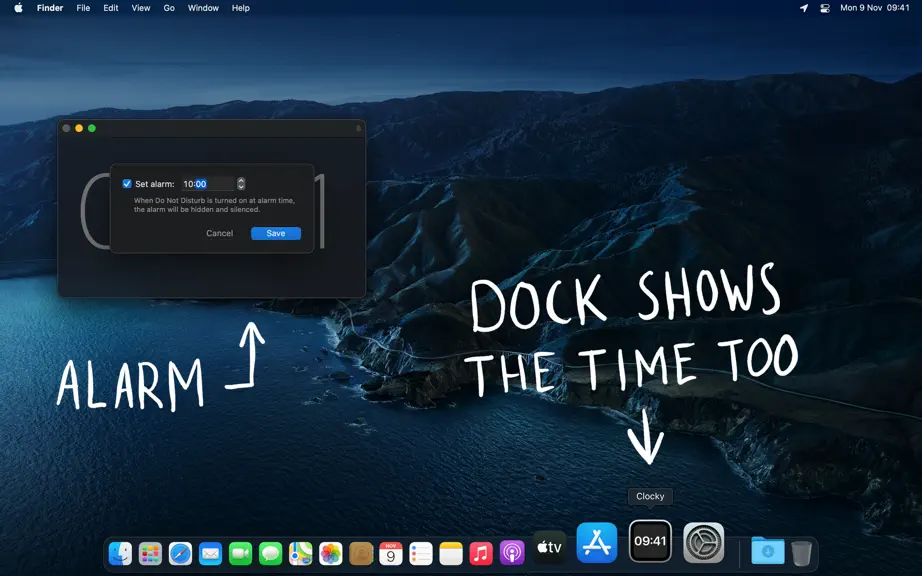Launch Music from the dock
This screenshot has width=922, height=576.
481,553
